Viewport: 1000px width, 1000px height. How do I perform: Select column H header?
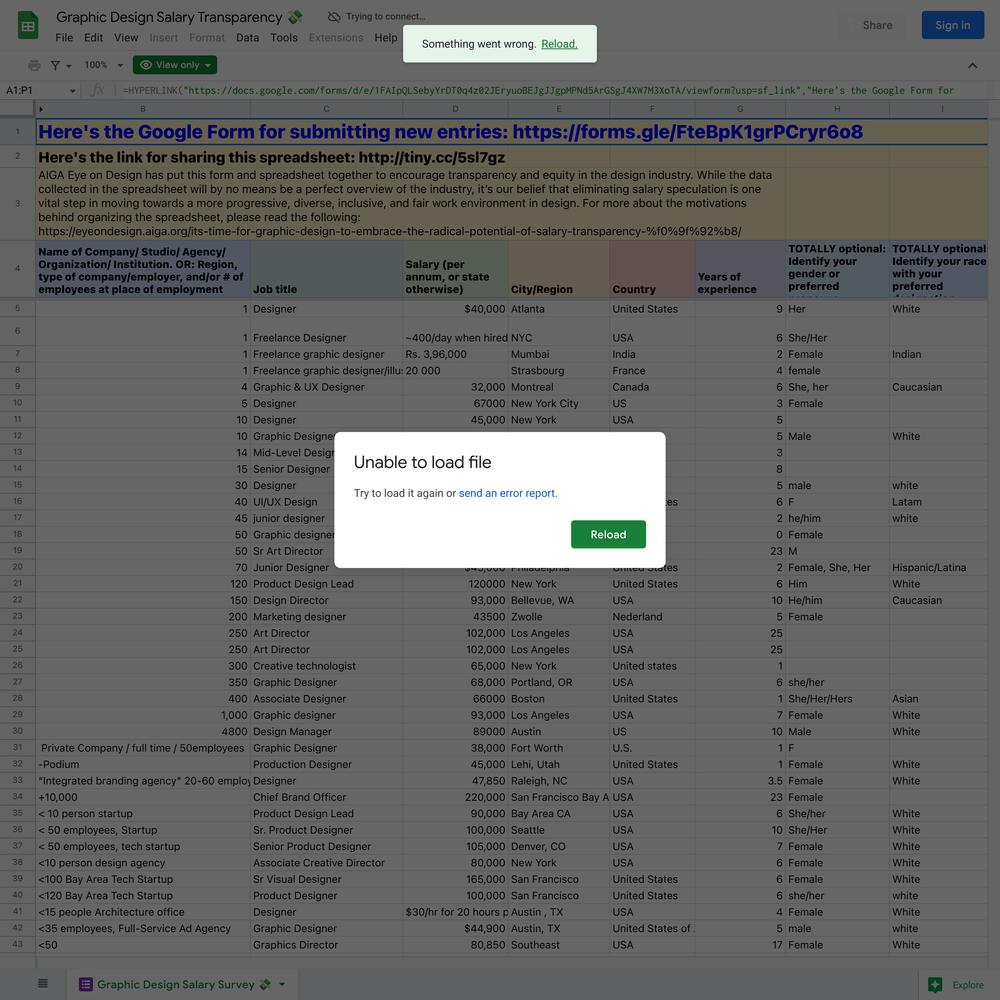[x=837, y=109]
